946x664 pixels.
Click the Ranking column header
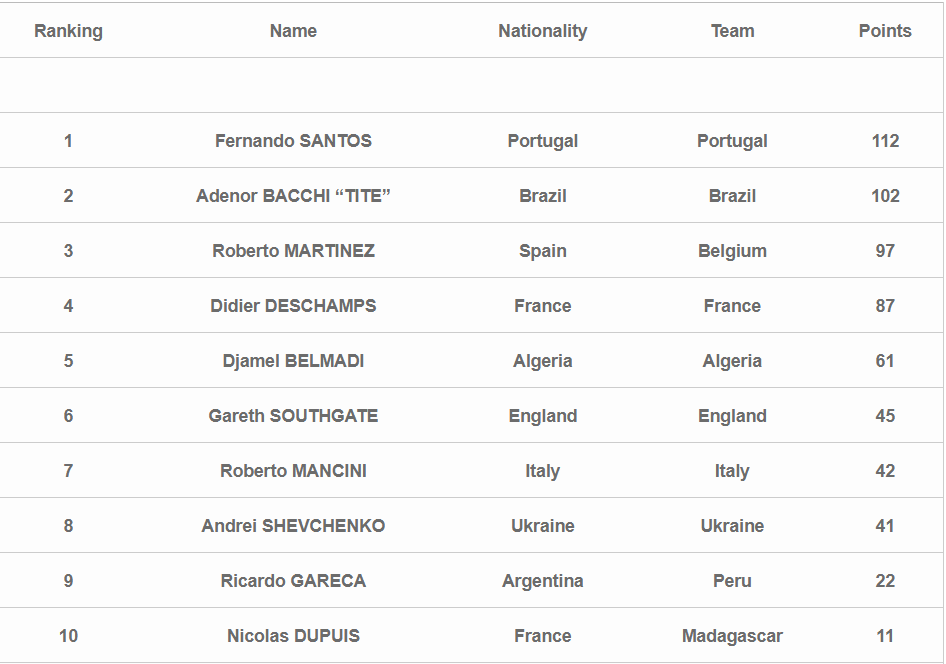[68, 31]
